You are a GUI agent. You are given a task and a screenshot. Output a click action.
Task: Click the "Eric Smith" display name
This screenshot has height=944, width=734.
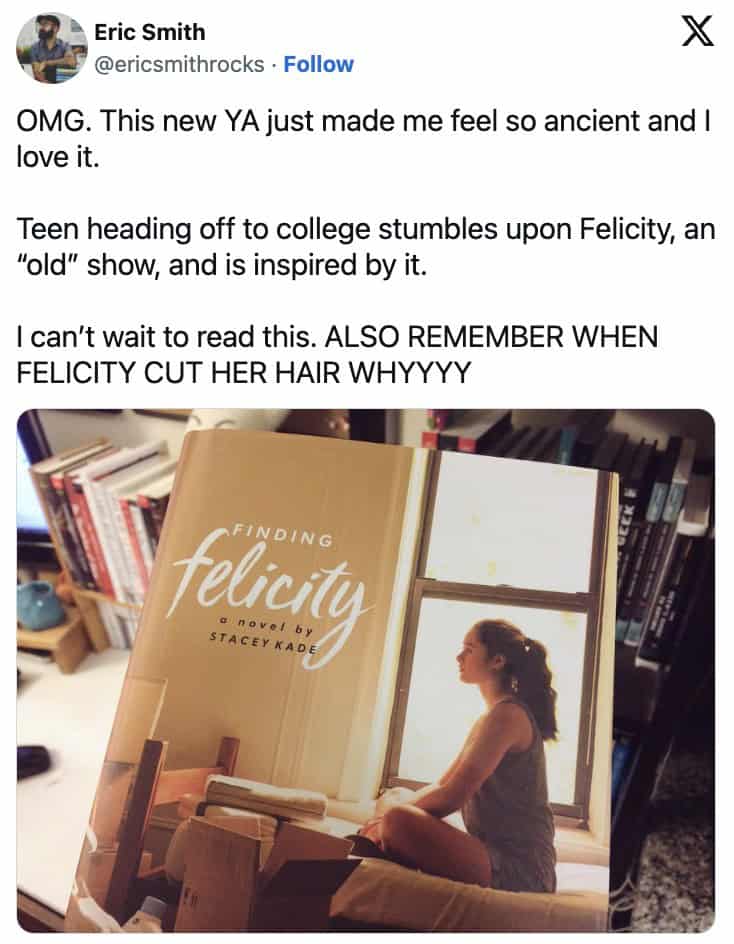click(149, 31)
